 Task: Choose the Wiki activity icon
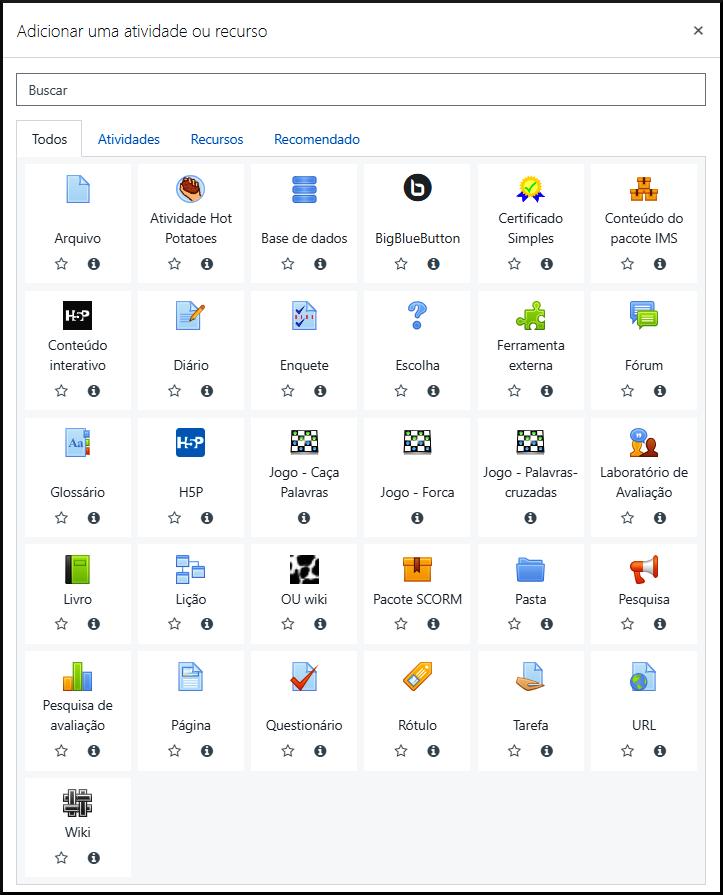coord(78,803)
